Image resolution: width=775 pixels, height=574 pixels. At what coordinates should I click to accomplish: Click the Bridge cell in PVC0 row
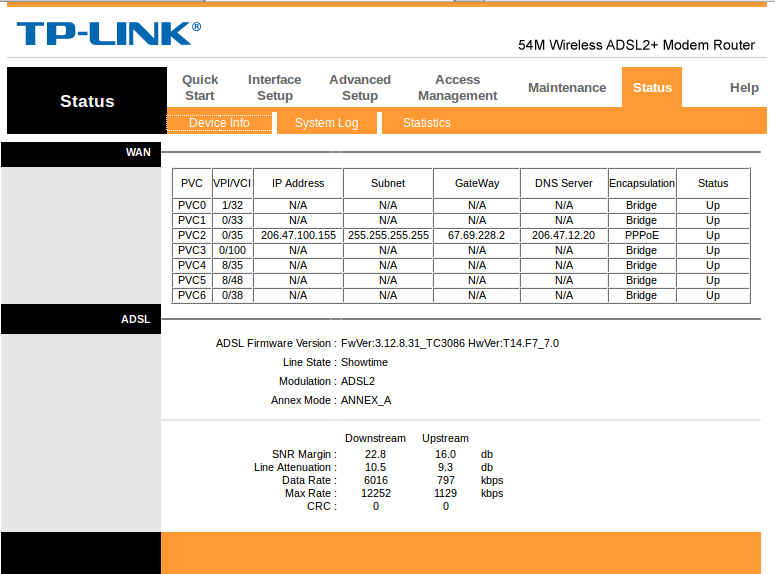point(642,205)
